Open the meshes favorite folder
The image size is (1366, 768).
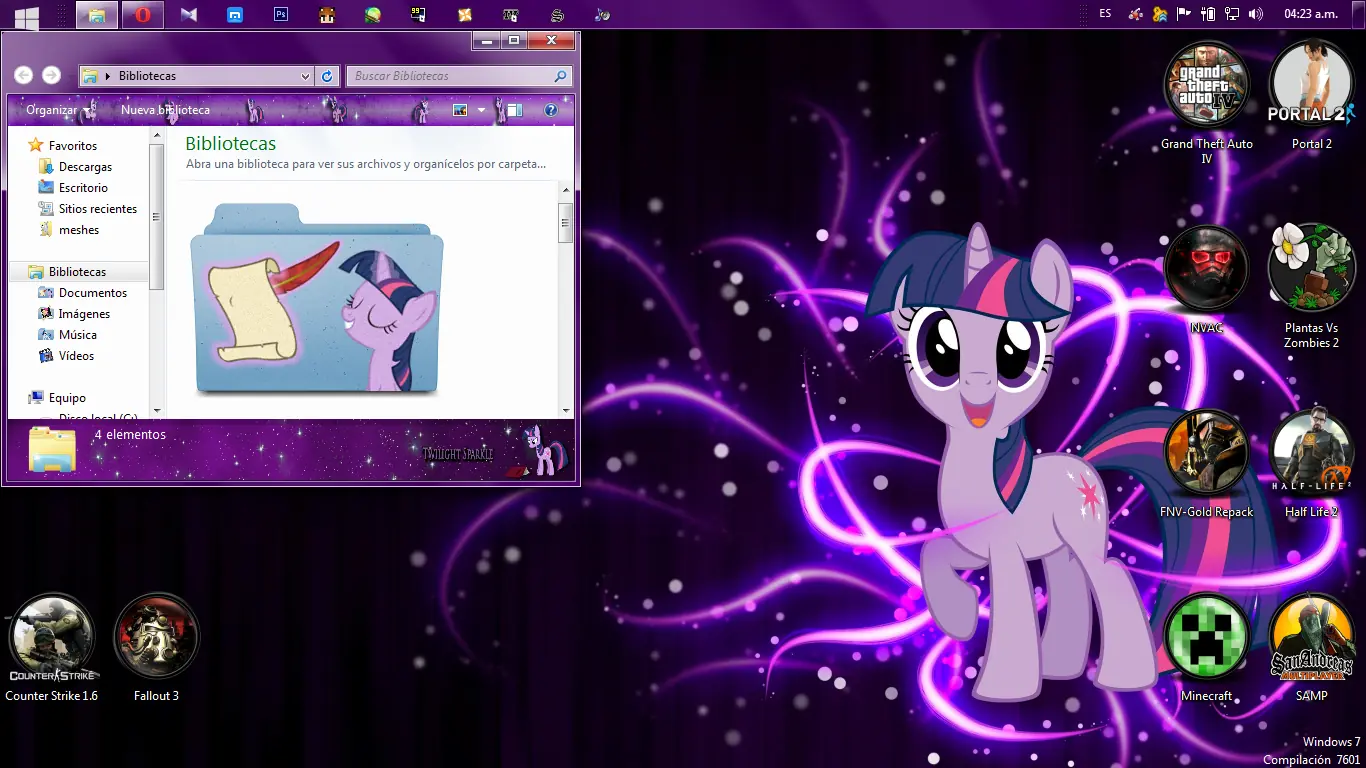(x=69, y=229)
